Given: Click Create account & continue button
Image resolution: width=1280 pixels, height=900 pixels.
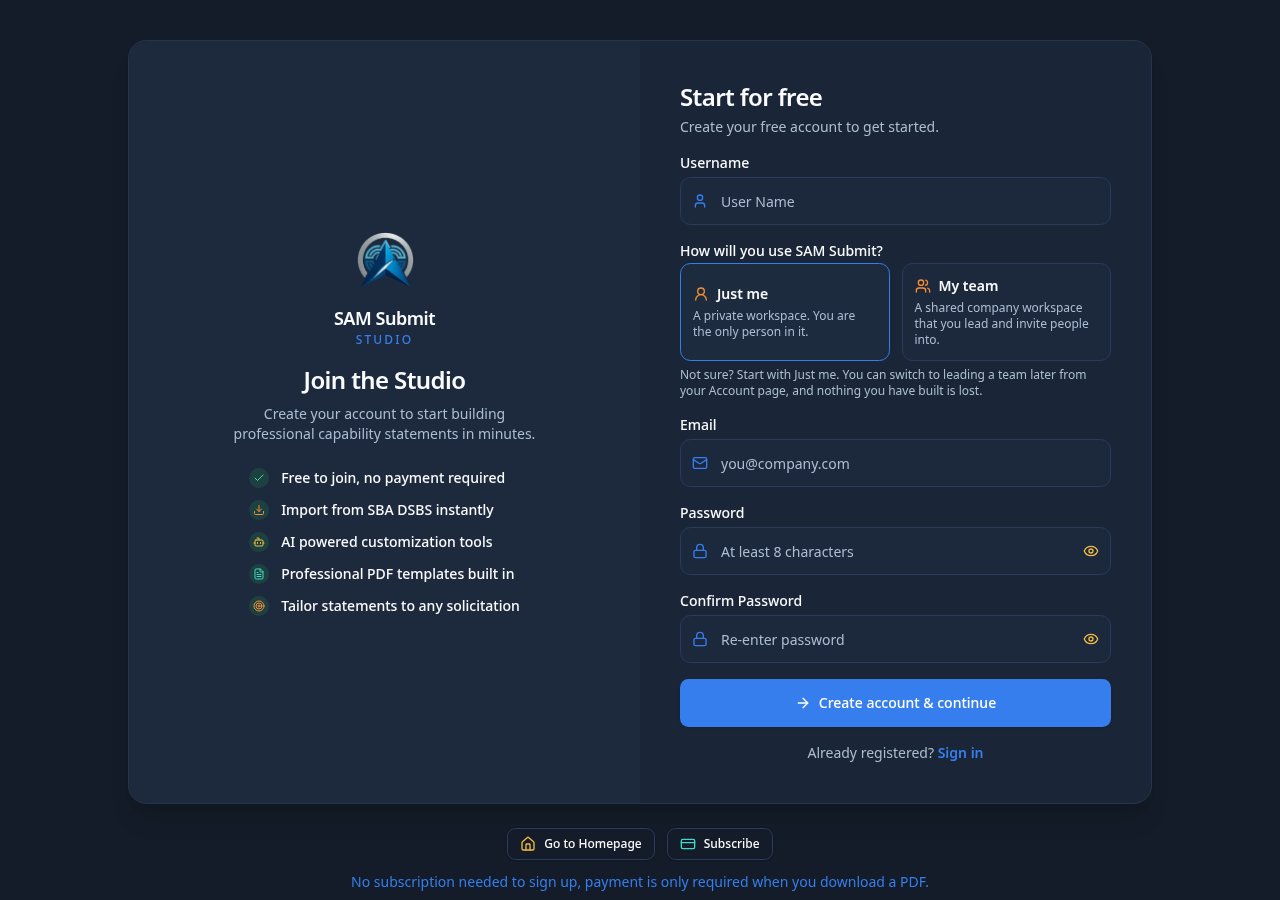Looking at the screenshot, I should [895, 703].
